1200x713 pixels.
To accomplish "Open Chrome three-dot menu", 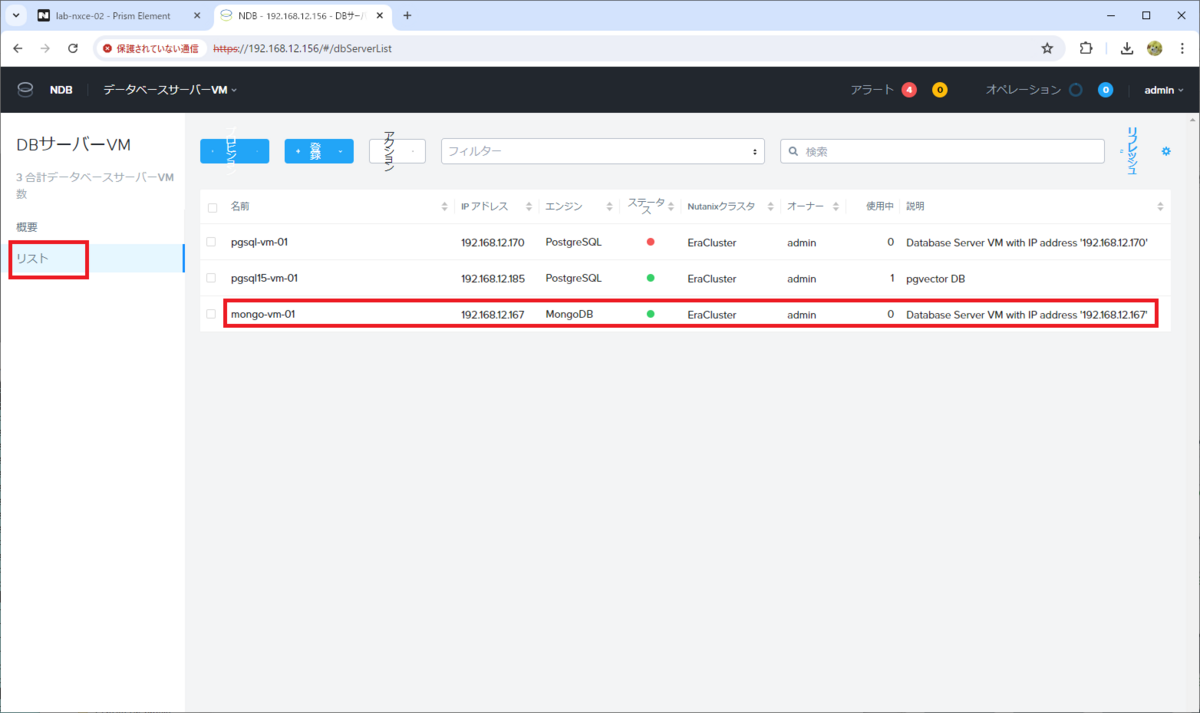I will 1181,48.
